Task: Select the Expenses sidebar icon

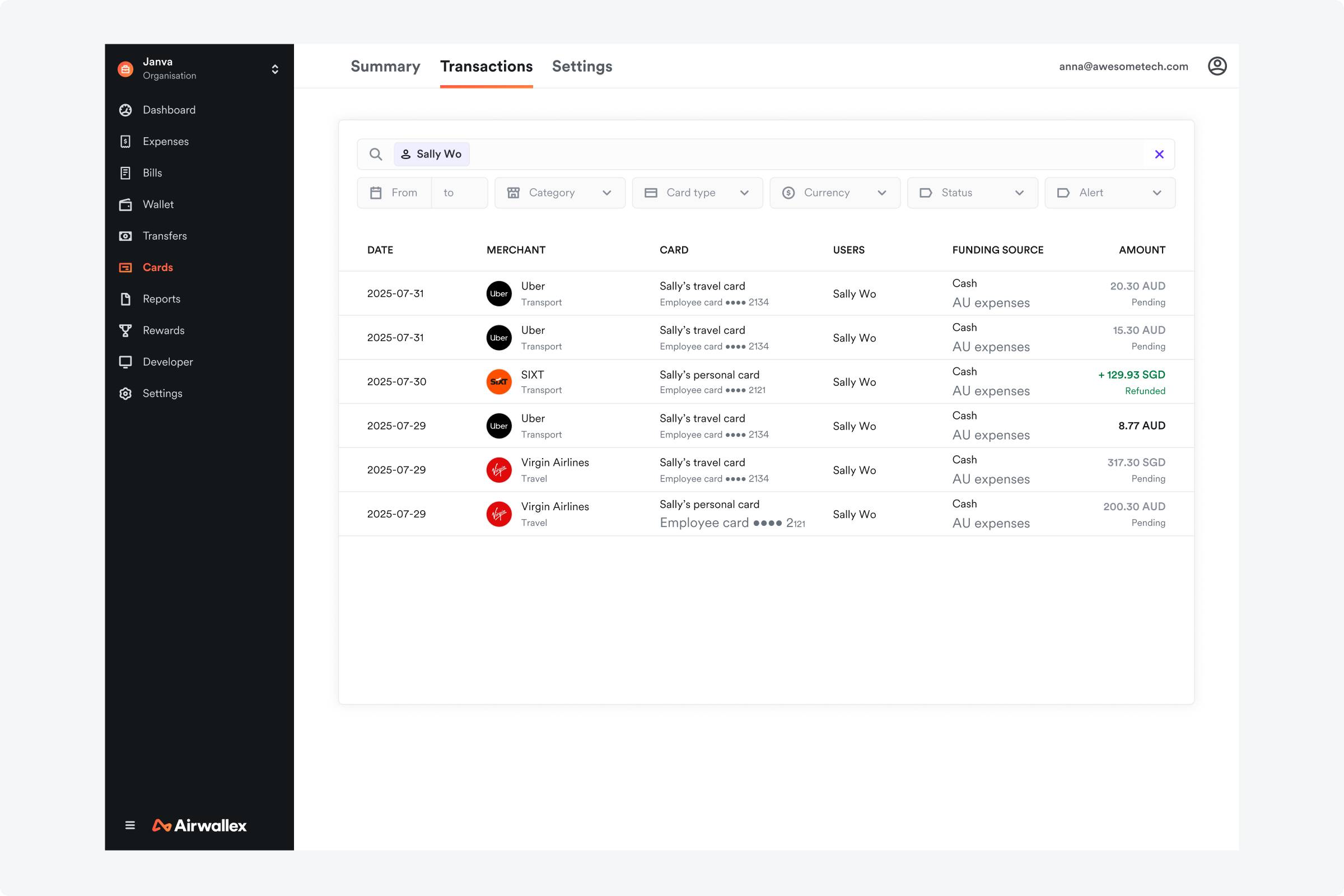Action: 125,141
